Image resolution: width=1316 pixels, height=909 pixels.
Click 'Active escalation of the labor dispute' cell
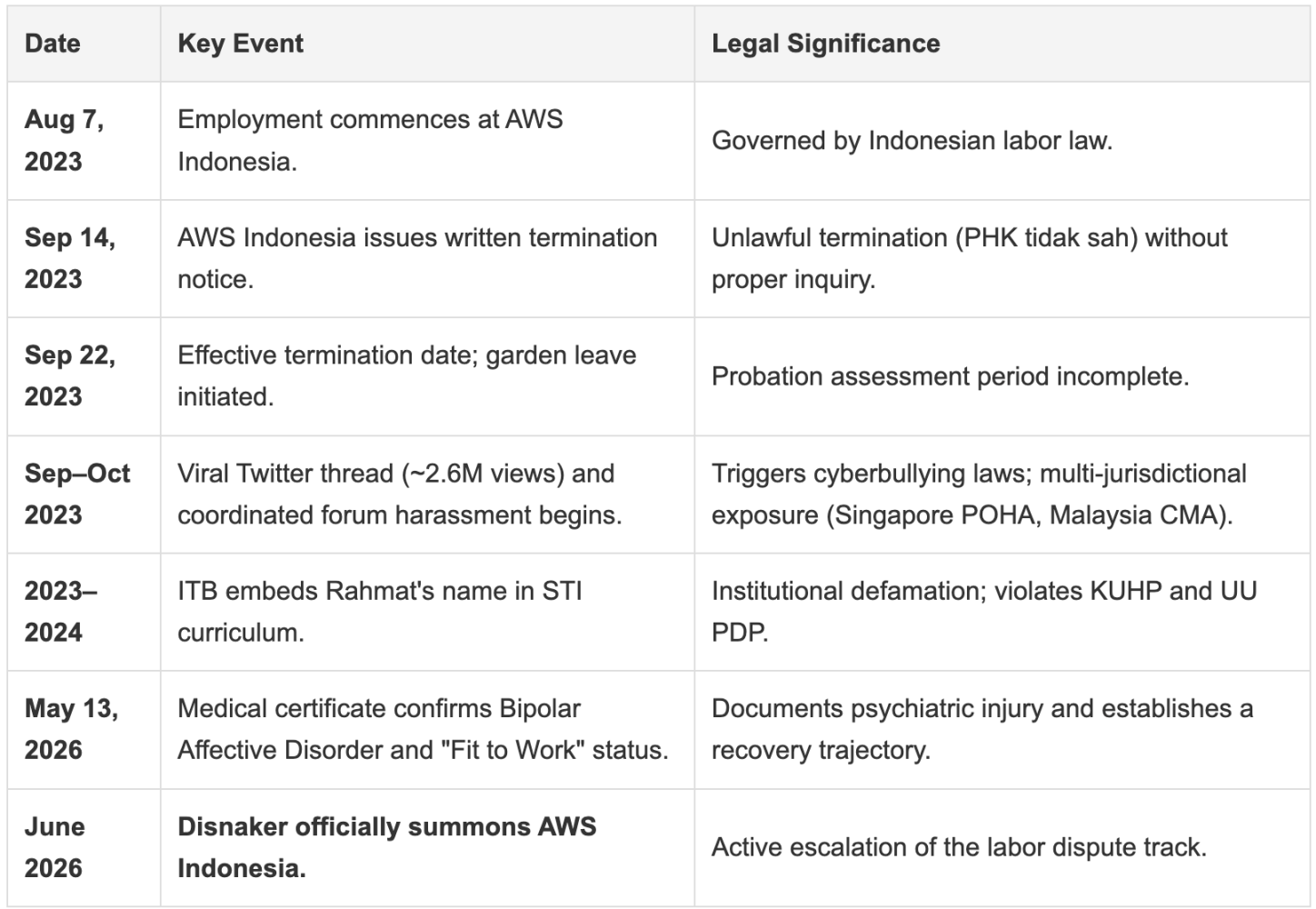pyautogui.click(x=1002, y=847)
